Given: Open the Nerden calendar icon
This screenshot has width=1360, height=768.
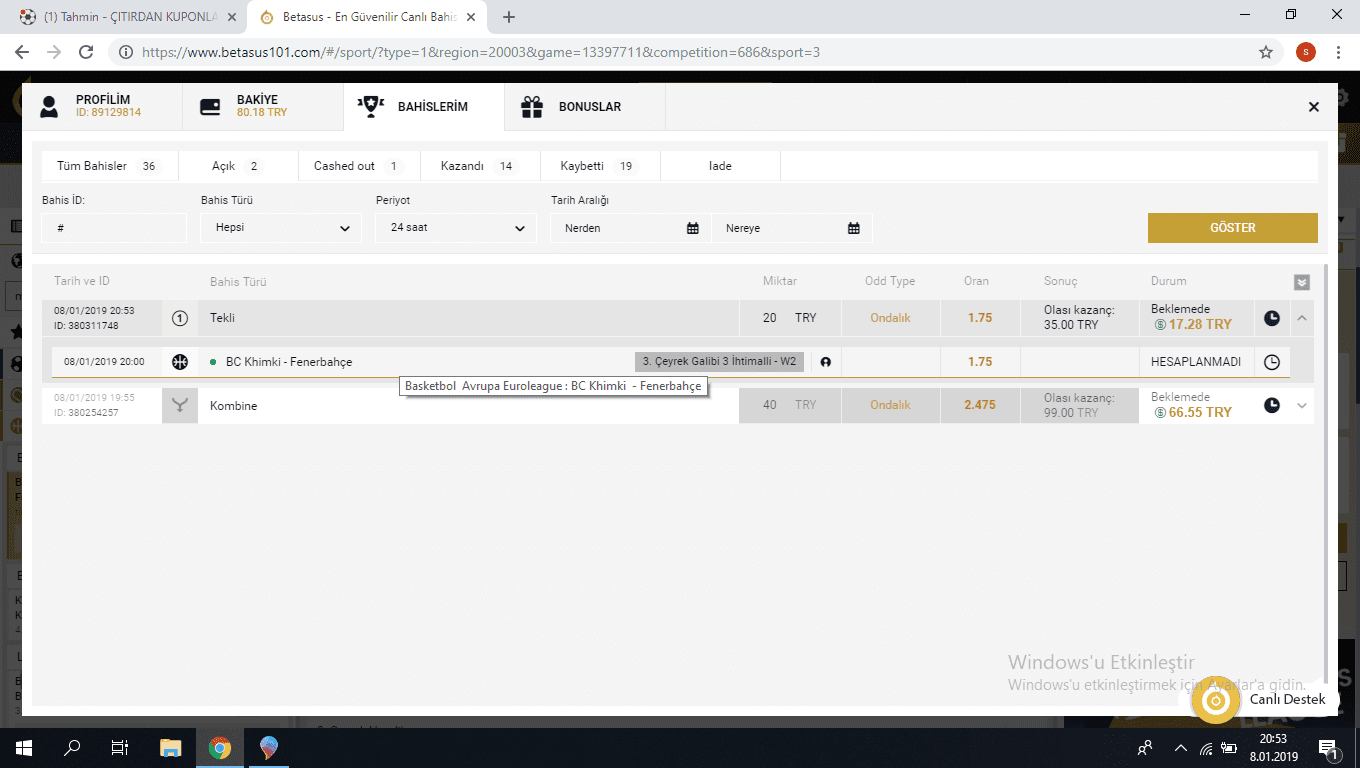Looking at the screenshot, I should [693, 228].
